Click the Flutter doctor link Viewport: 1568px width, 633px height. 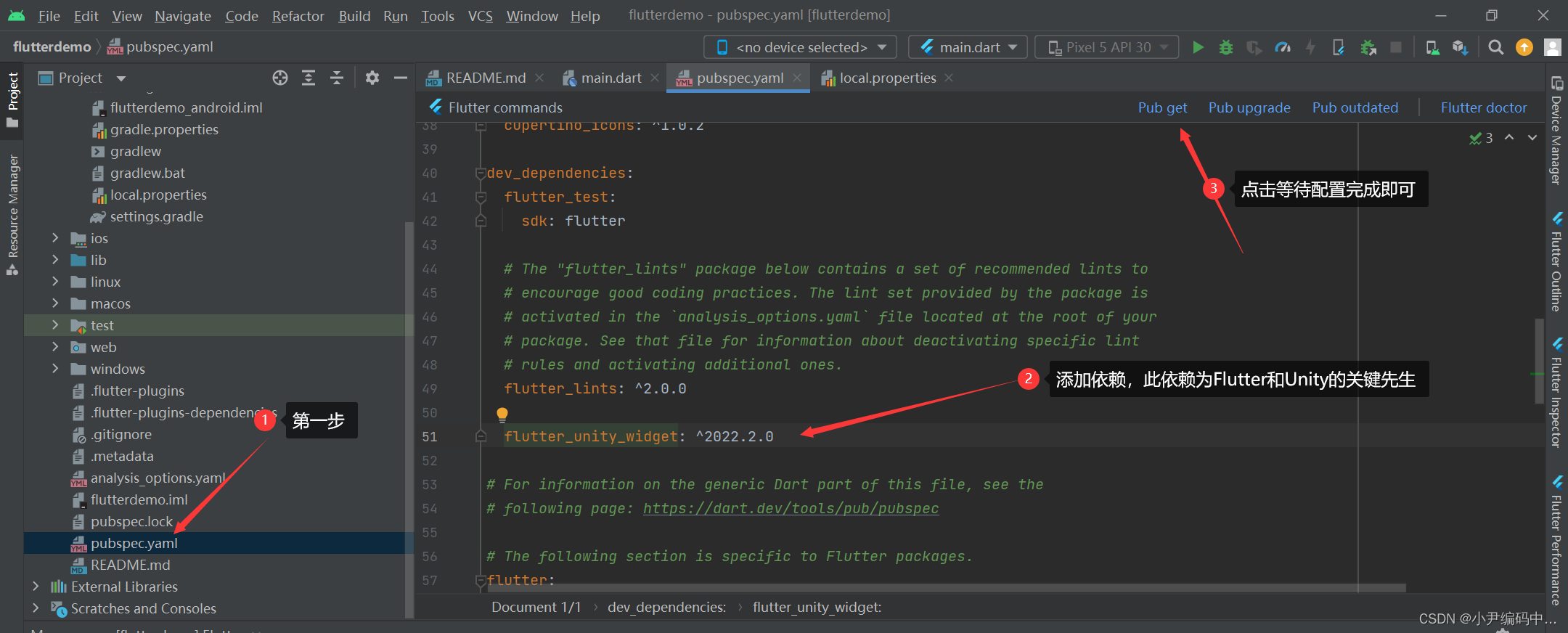1484,108
